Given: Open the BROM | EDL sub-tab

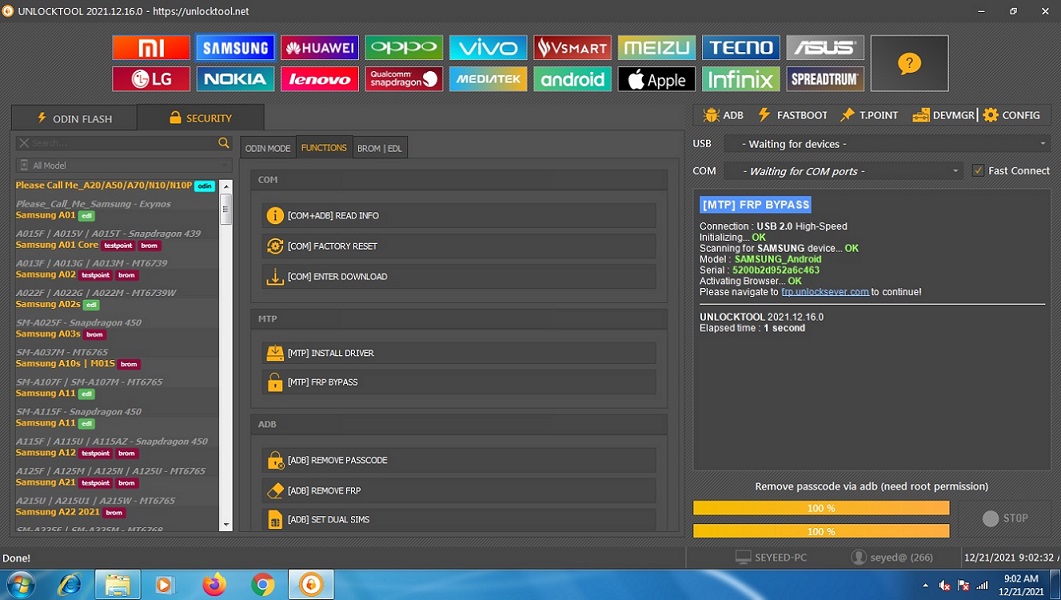Looking at the screenshot, I should [x=380, y=148].
